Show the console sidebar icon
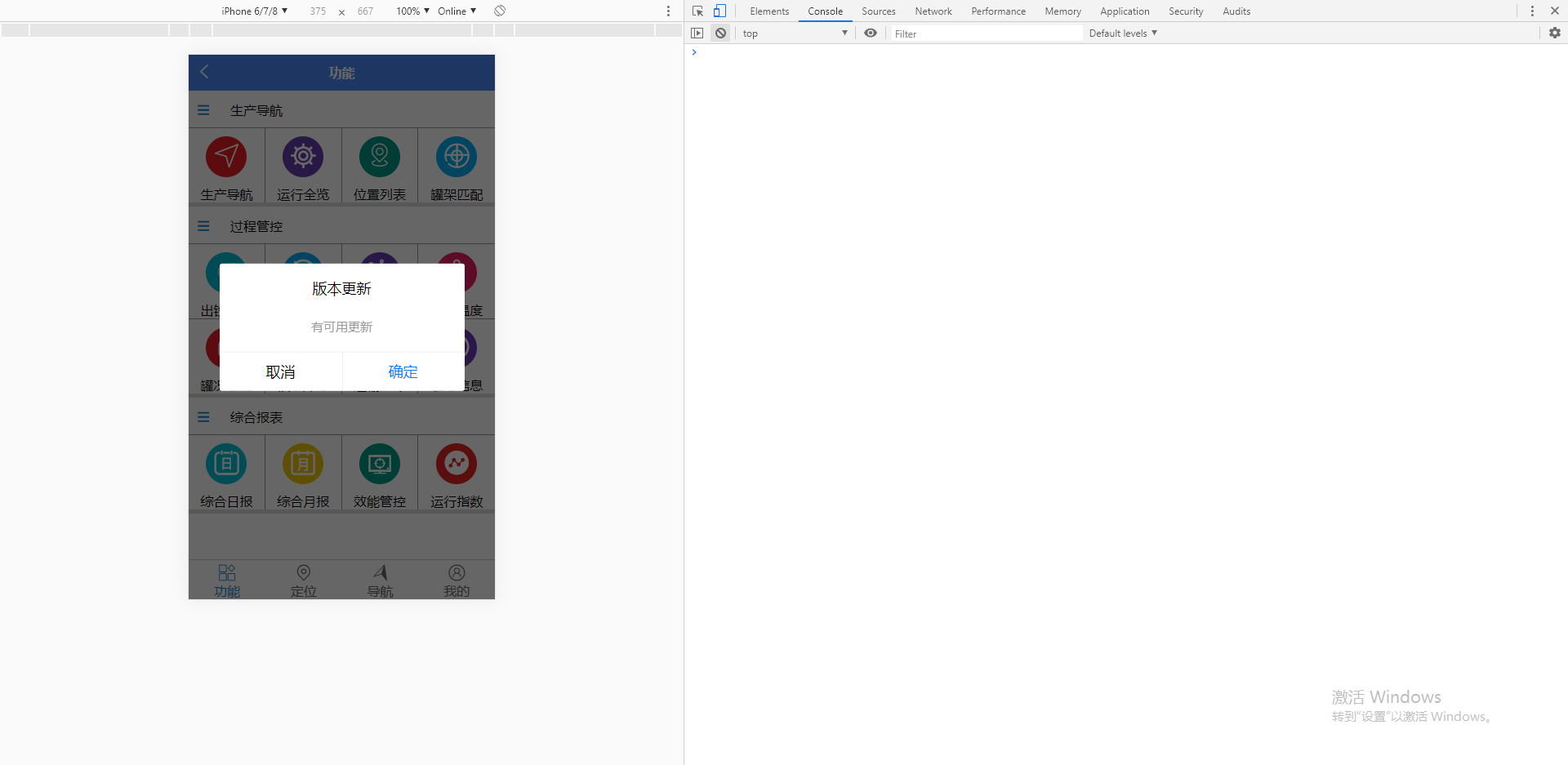This screenshot has height=765, width=1568. point(697,33)
